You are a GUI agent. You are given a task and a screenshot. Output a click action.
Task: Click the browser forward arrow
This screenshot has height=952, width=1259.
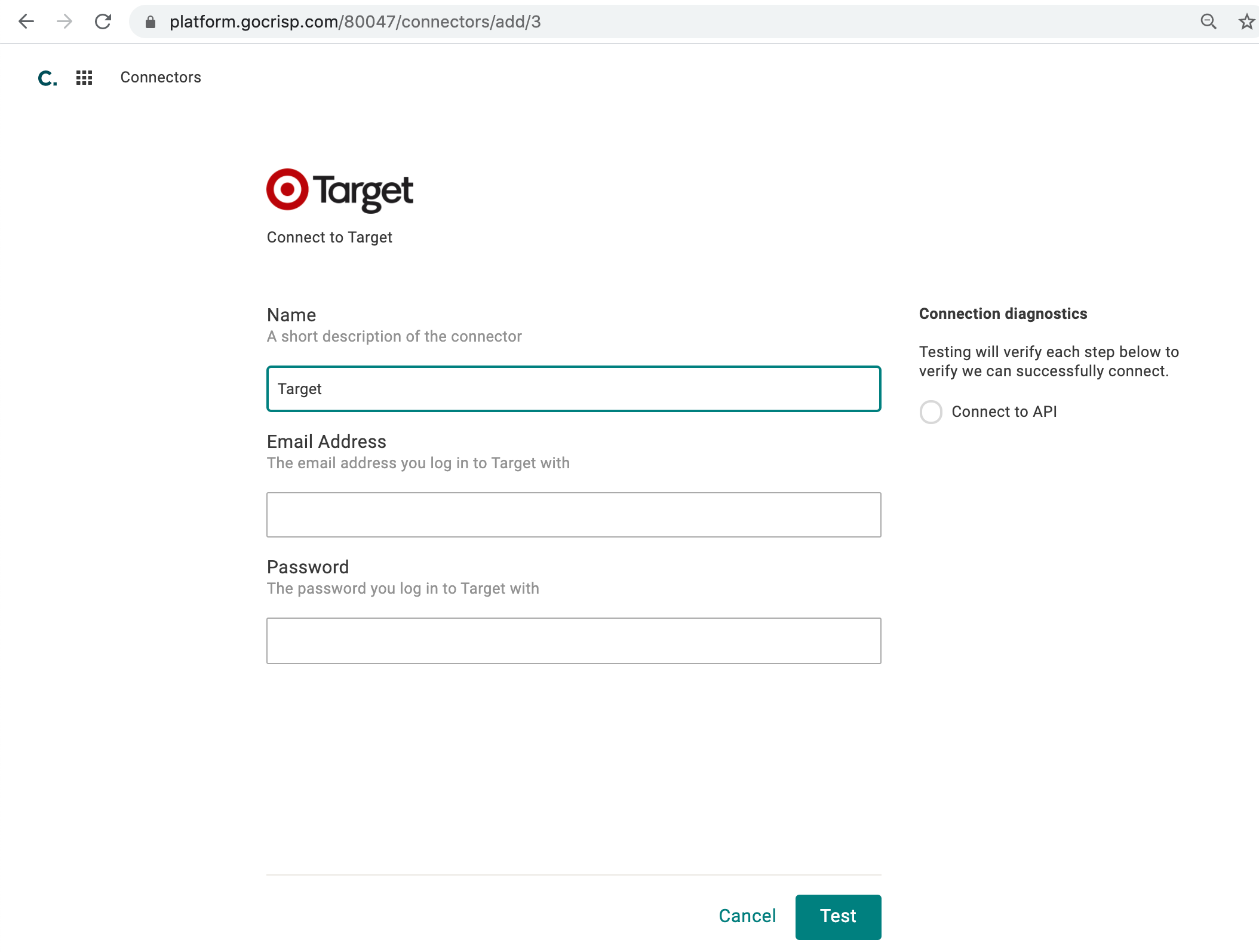point(65,22)
